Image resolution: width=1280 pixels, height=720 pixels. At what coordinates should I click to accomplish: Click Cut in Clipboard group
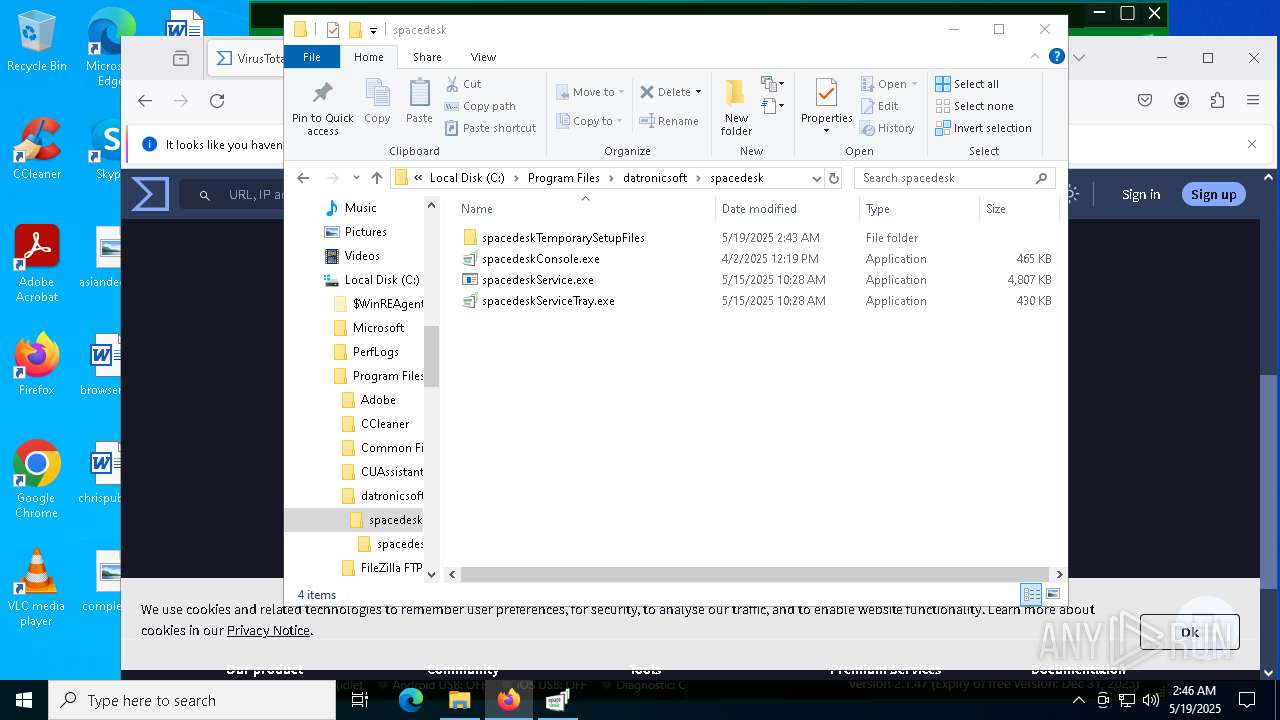click(463, 84)
